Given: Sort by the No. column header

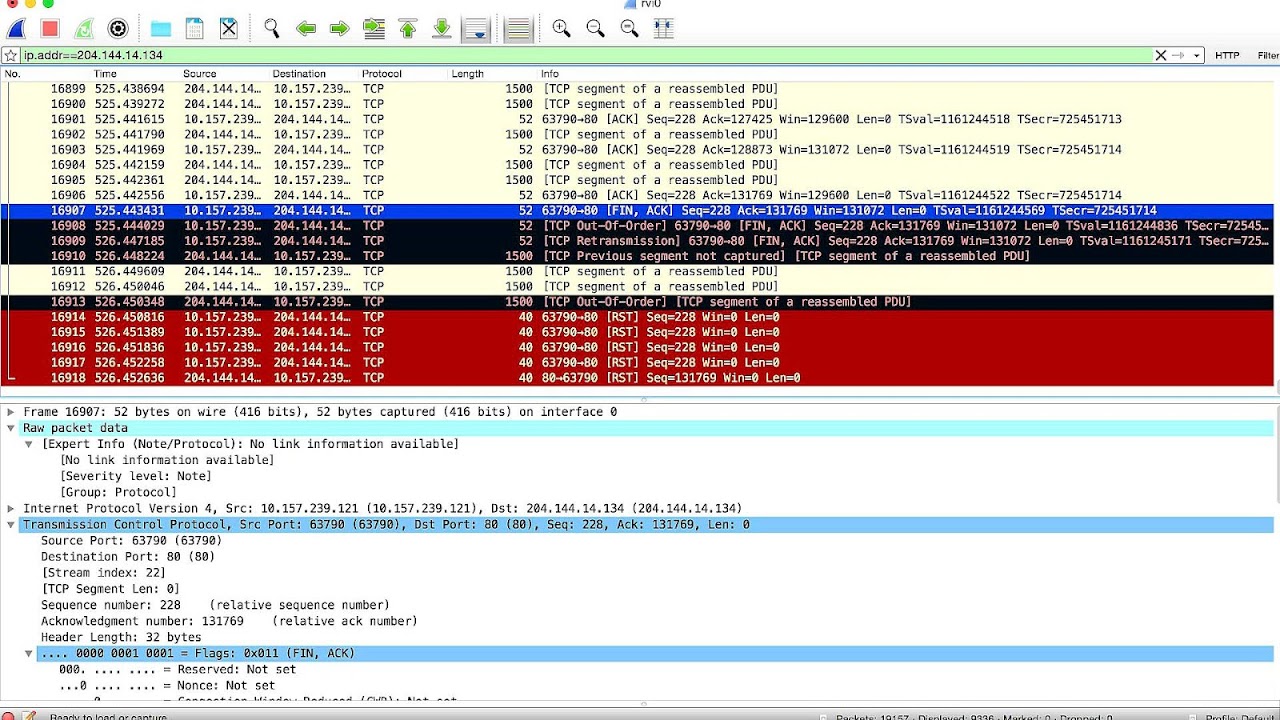Looking at the screenshot, I should pyautogui.click(x=12, y=73).
